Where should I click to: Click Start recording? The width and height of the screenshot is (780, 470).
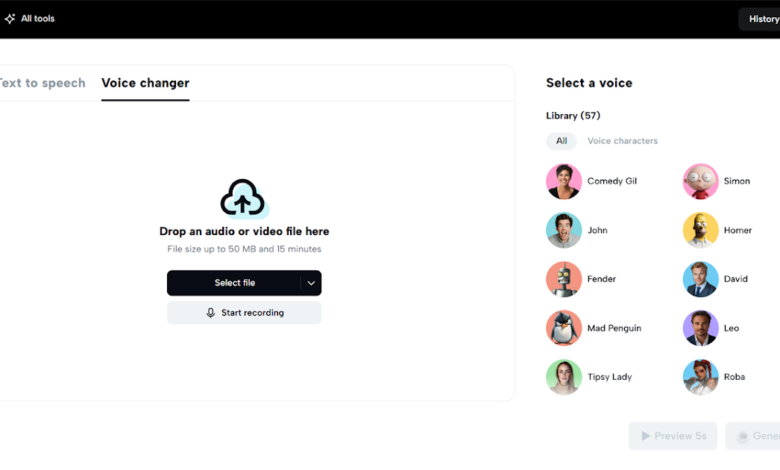tap(244, 313)
